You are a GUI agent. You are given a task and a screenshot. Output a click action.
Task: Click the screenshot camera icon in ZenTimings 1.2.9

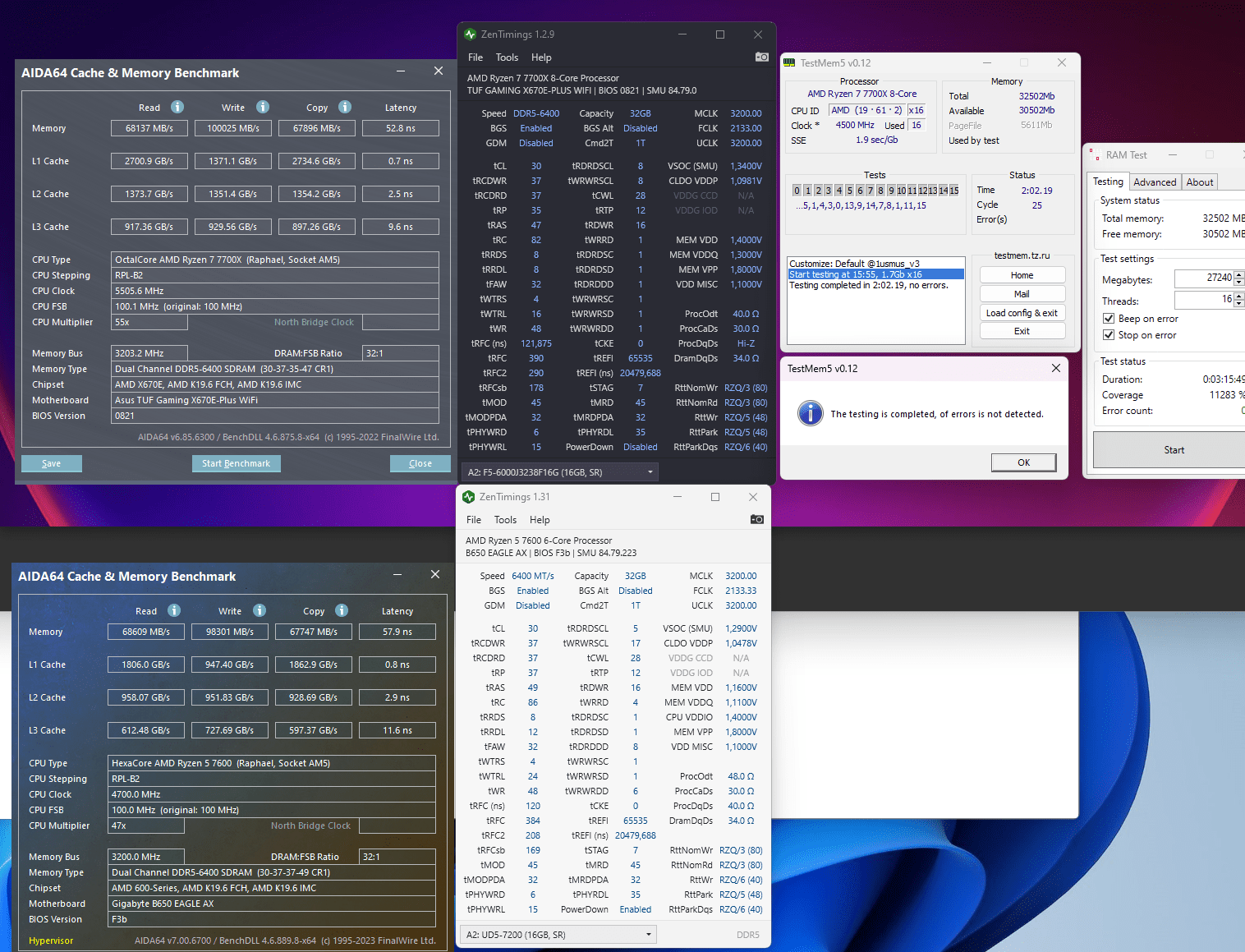(762, 57)
